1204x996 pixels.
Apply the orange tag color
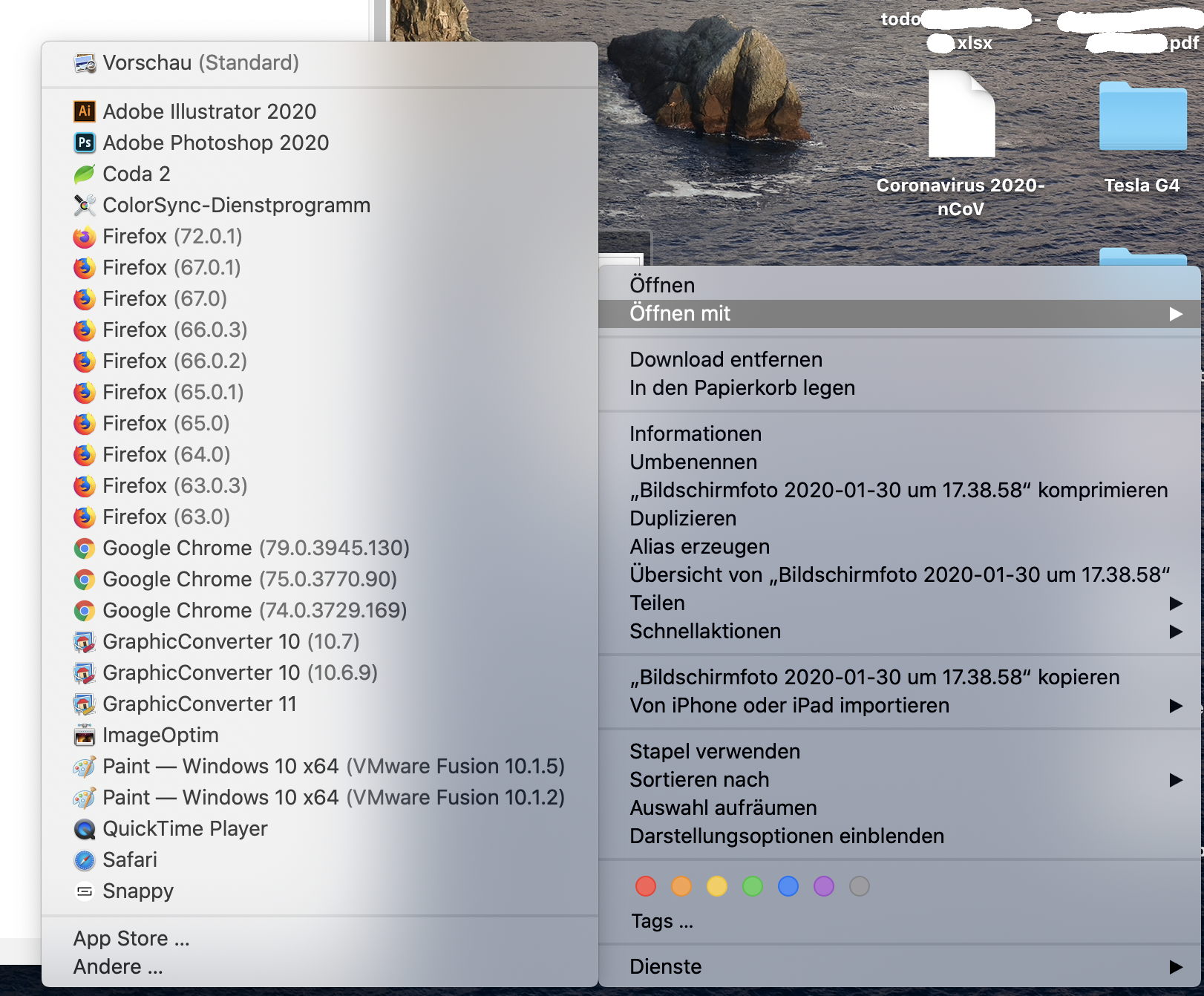tap(681, 886)
